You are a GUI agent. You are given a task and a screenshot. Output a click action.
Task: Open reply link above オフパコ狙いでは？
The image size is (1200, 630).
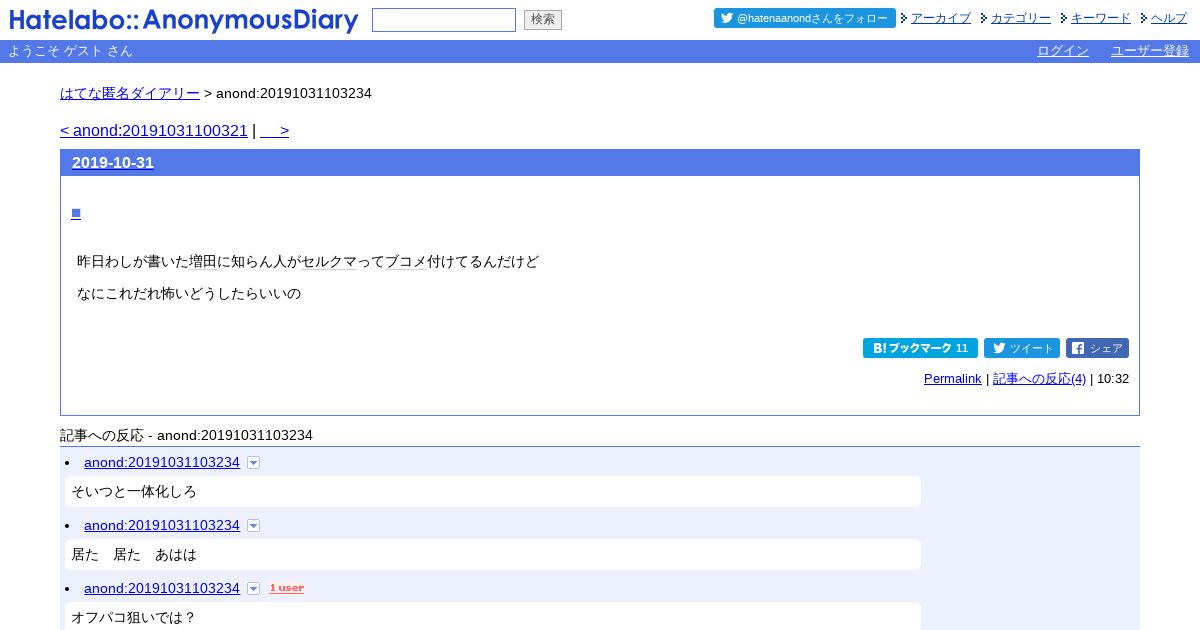pos(162,588)
